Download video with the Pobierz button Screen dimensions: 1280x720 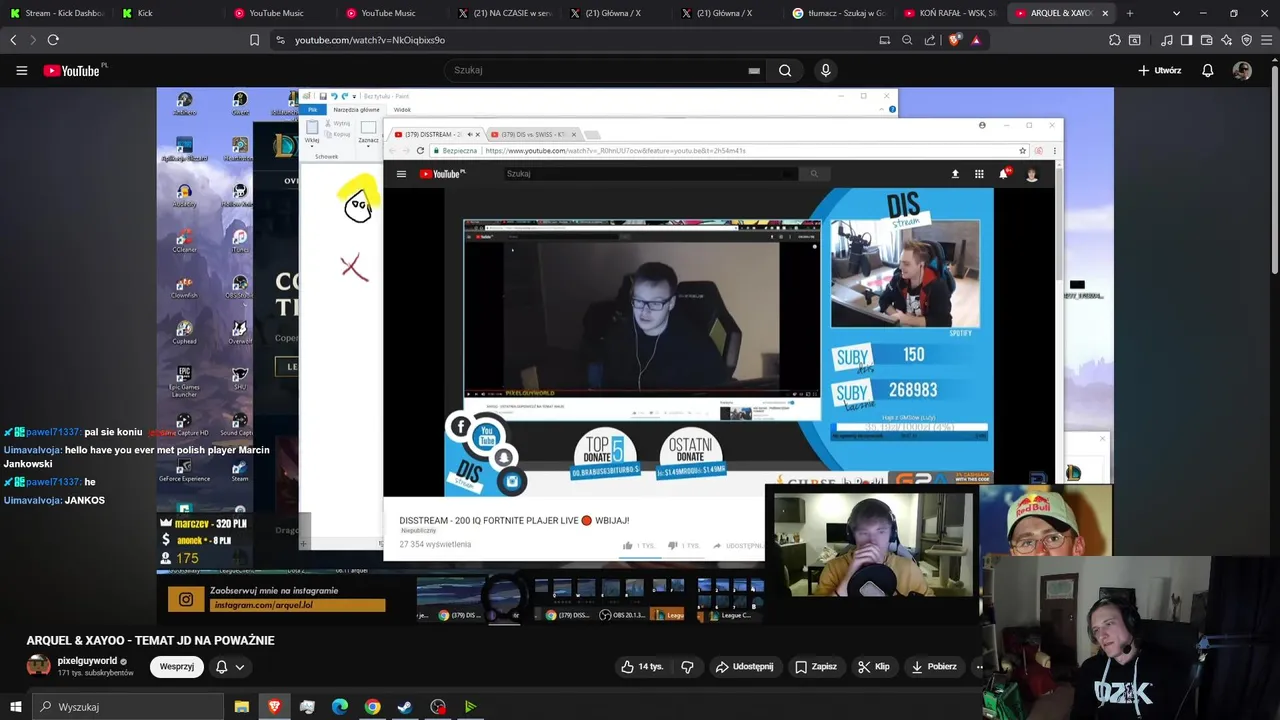934,667
